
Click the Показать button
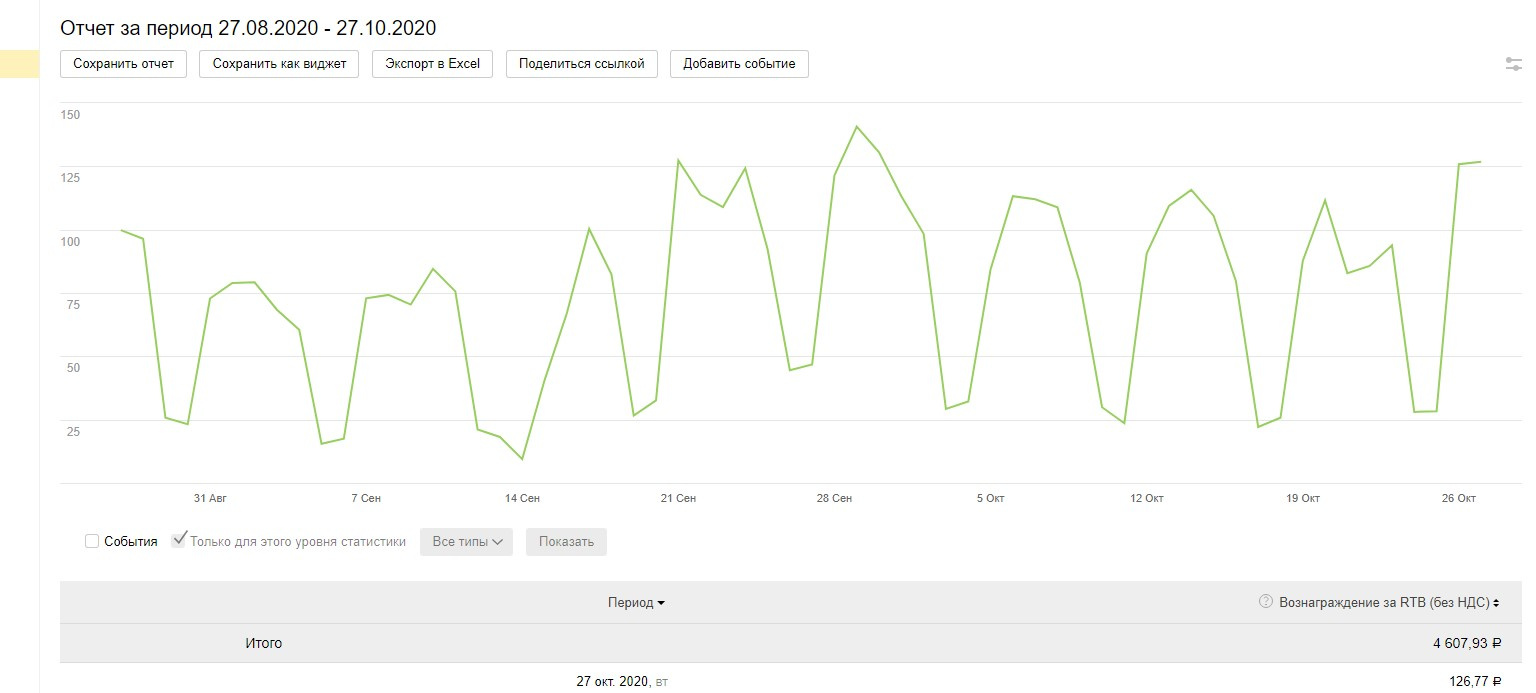point(566,542)
